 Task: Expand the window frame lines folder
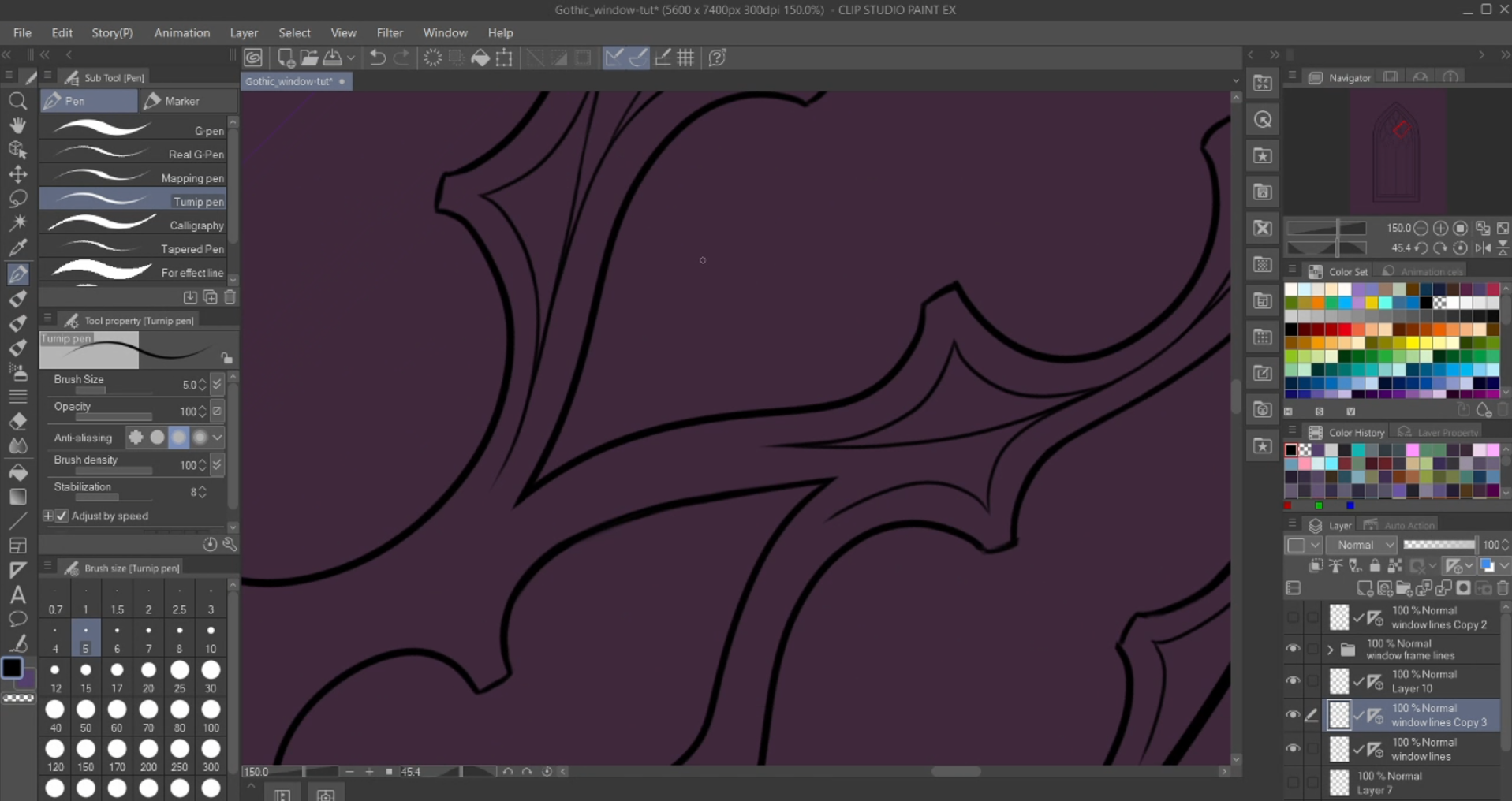pyautogui.click(x=1330, y=650)
